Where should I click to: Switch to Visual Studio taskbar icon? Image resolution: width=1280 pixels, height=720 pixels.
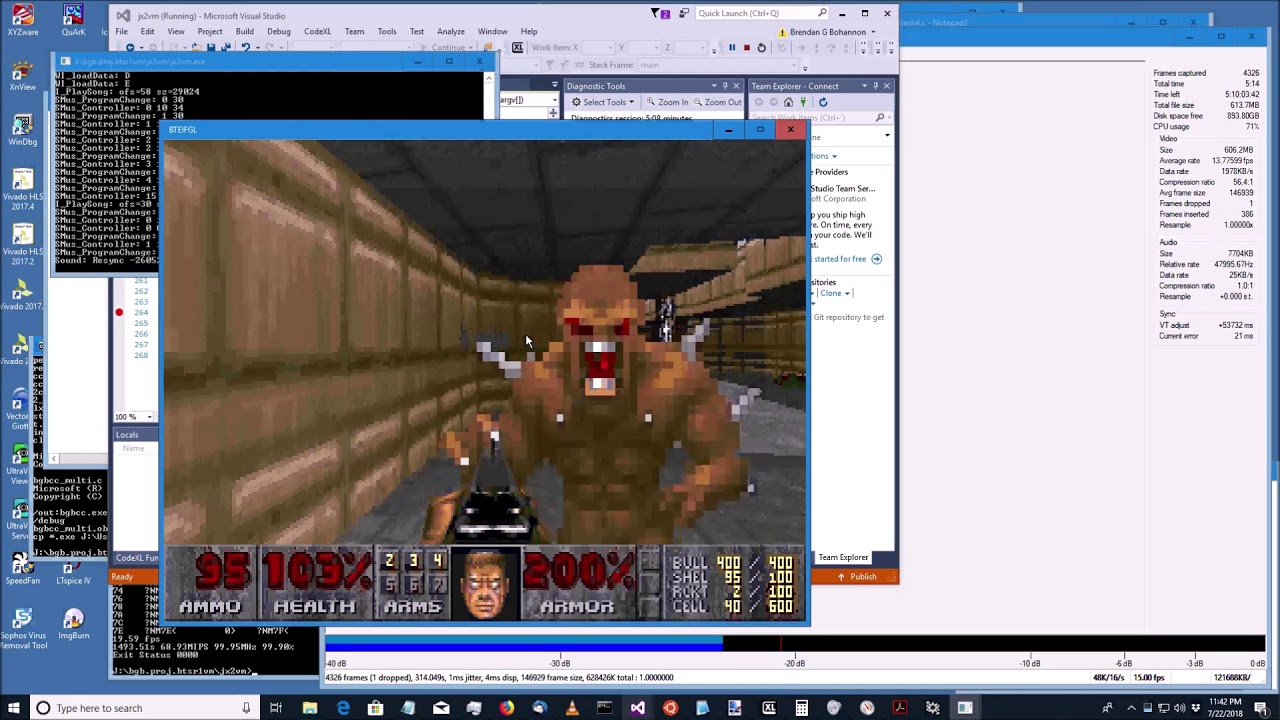point(637,708)
